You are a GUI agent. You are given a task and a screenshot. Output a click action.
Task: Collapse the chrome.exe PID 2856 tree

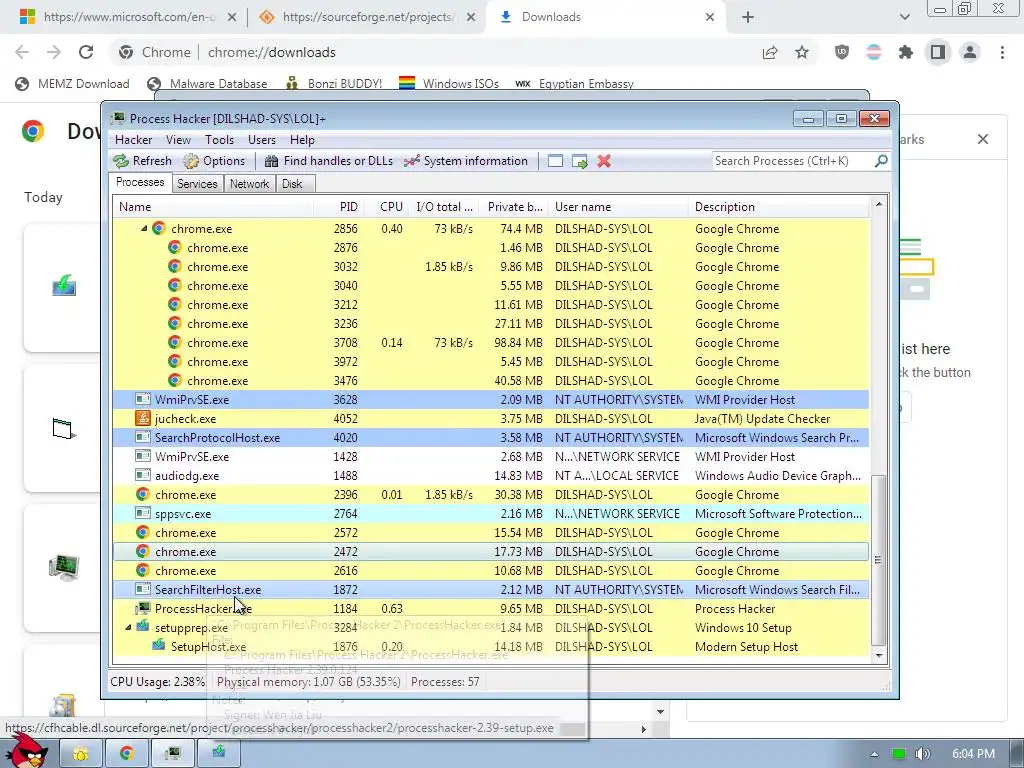click(144, 229)
